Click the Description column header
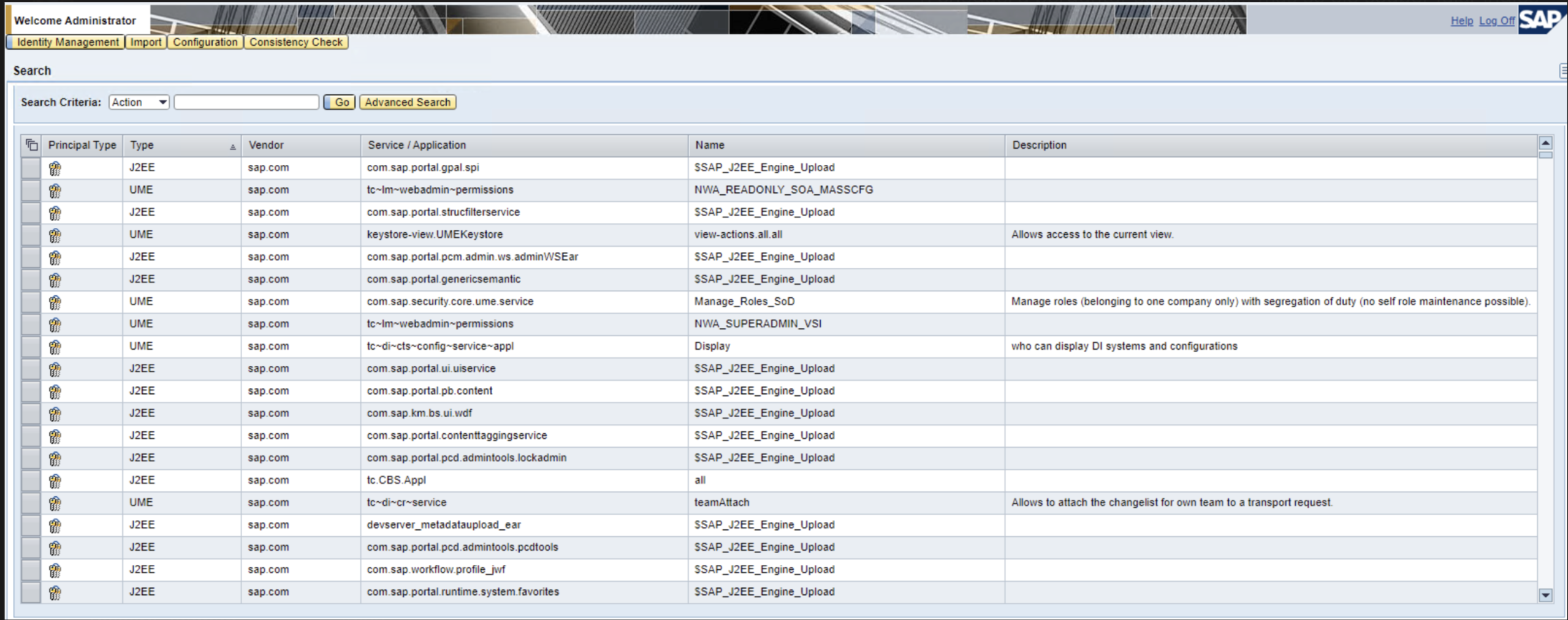Image resolution: width=1568 pixels, height=620 pixels. pyautogui.click(x=1271, y=145)
